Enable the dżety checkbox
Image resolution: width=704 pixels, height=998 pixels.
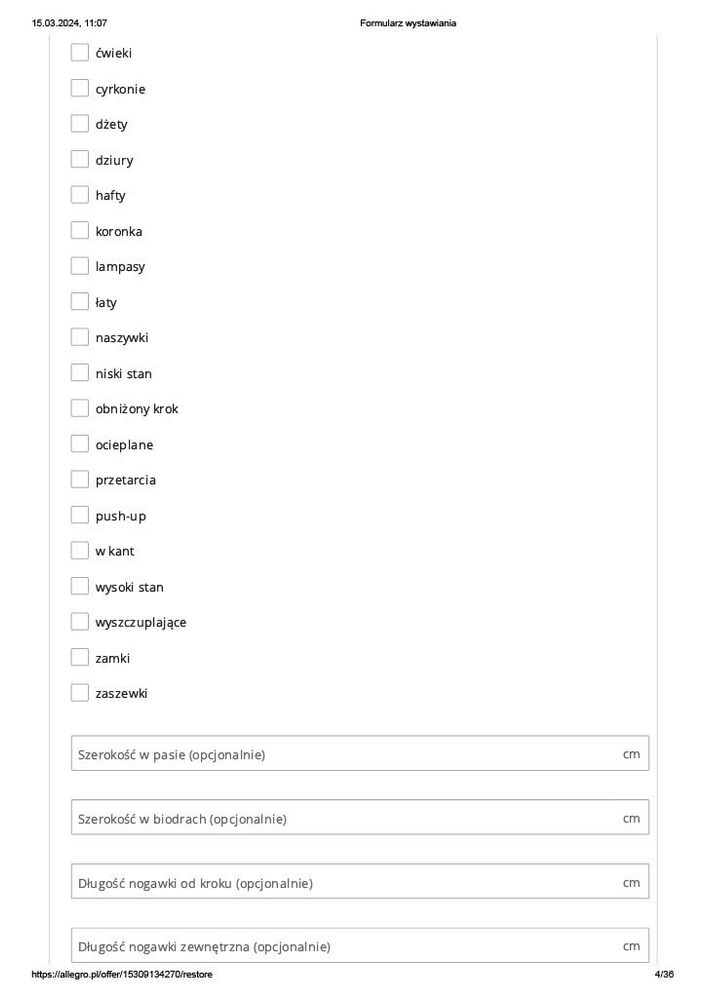[x=80, y=124]
